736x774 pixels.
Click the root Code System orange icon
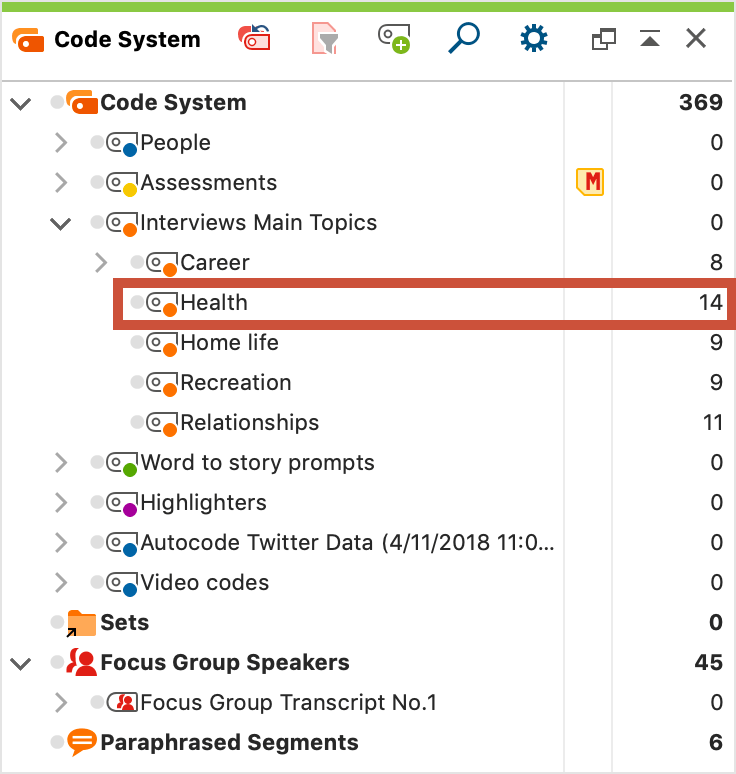coord(81,102)
